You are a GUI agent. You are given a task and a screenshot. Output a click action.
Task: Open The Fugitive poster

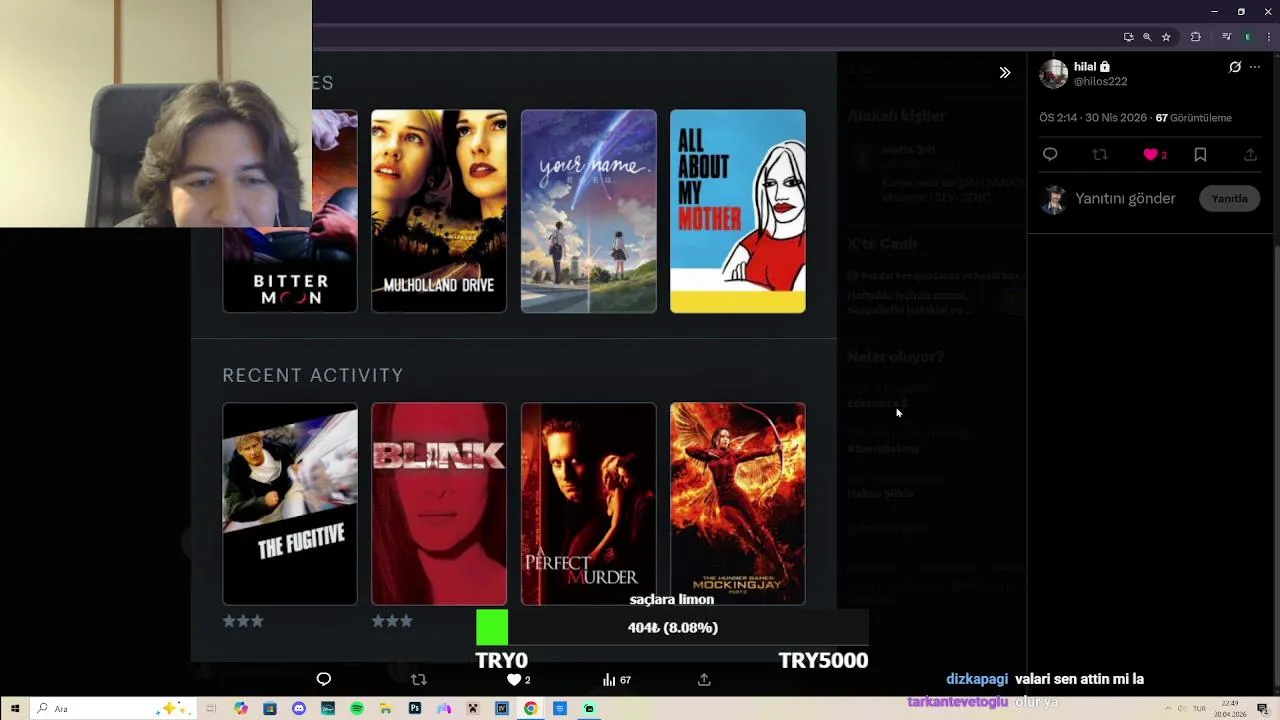pyautogui.click(x=290, y=504)
